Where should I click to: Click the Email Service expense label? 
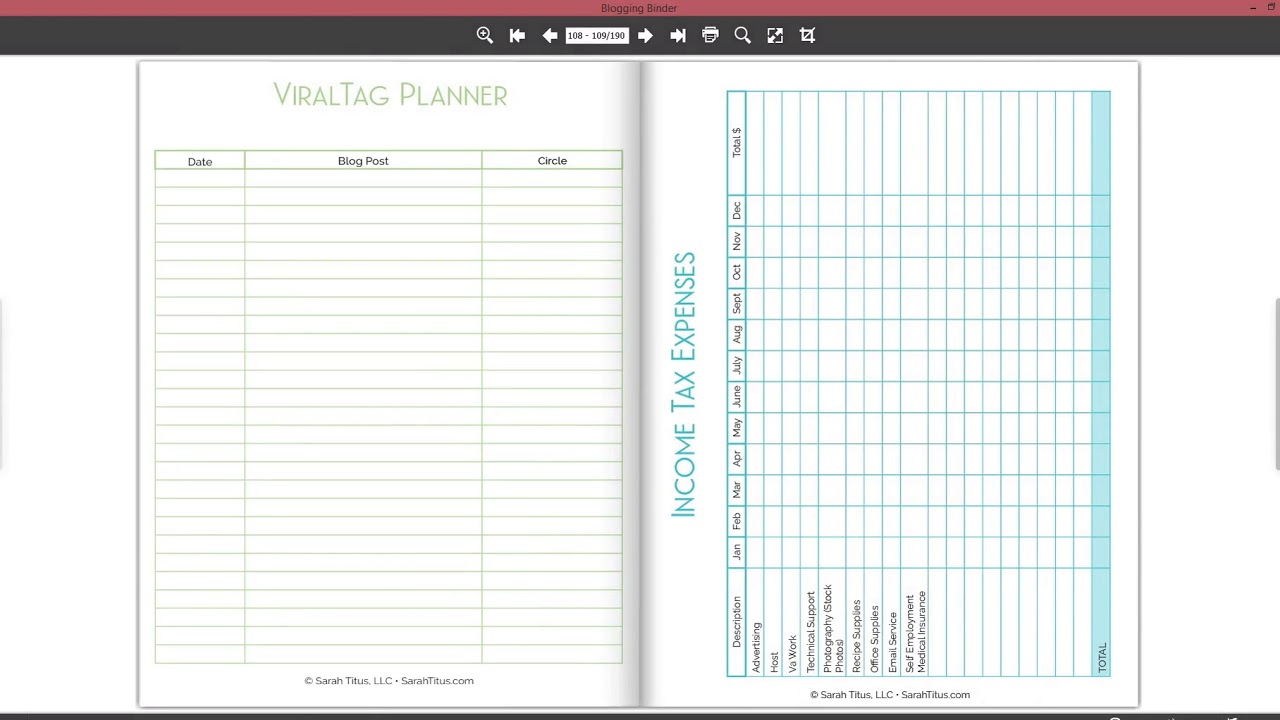point(893,642)
